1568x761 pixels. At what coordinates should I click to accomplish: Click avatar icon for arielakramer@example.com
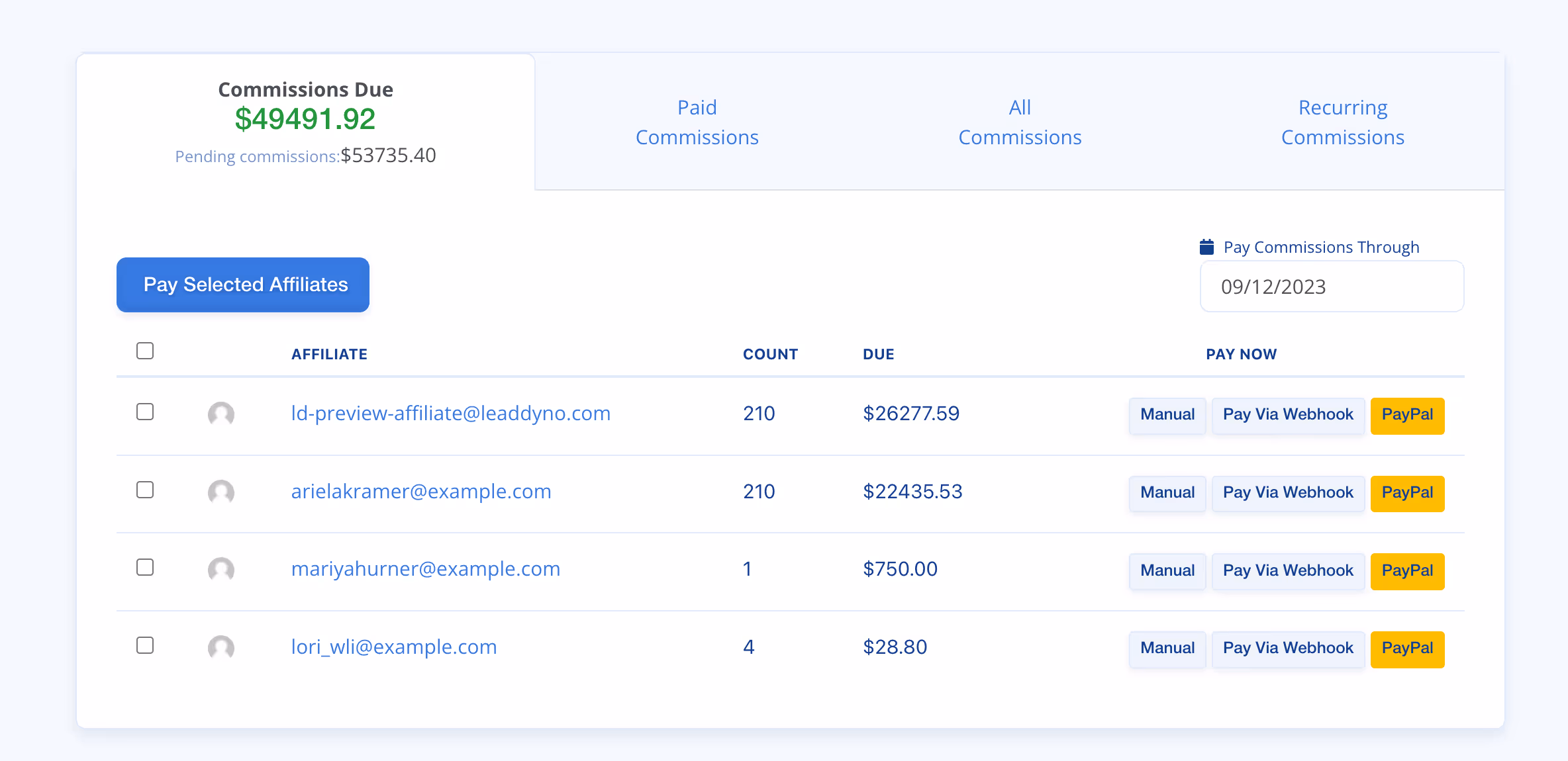[x=221, y=492]
